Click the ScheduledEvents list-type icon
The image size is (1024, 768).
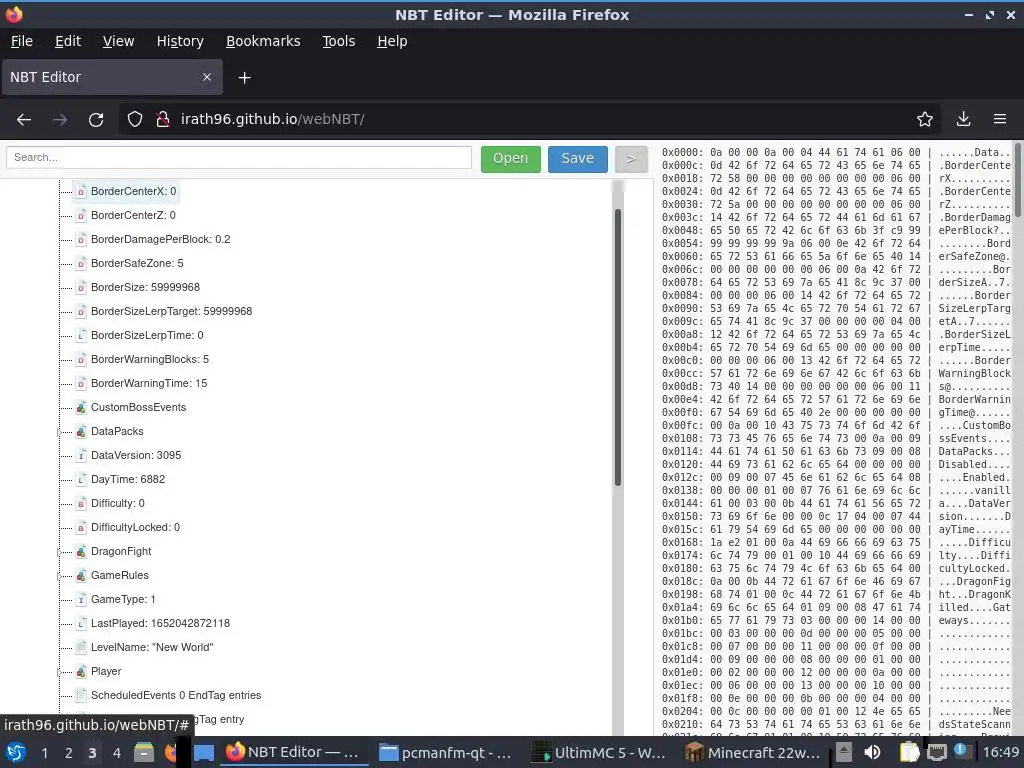(x=81, y=696)
